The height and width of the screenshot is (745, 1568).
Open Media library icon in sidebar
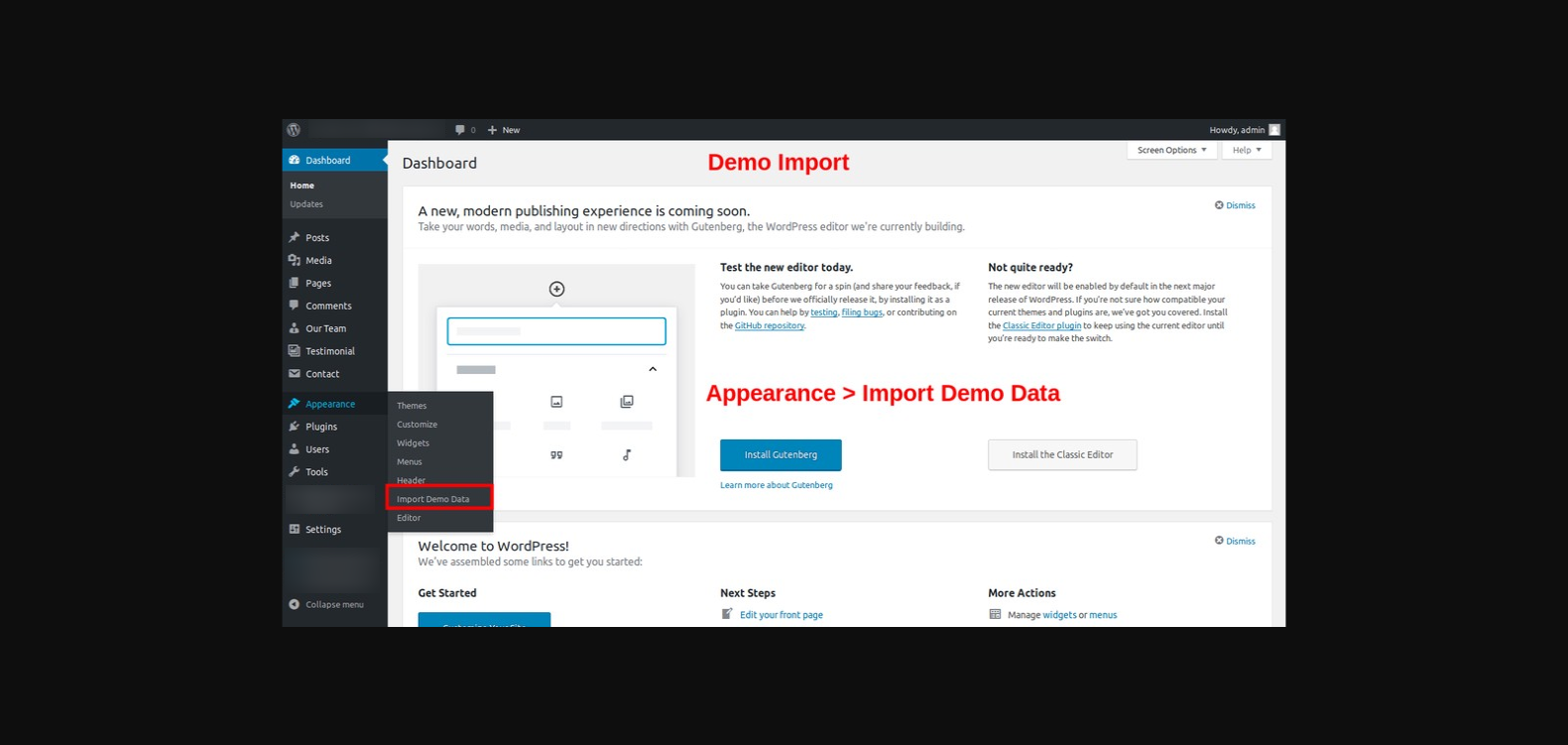(x=295, y=260)
